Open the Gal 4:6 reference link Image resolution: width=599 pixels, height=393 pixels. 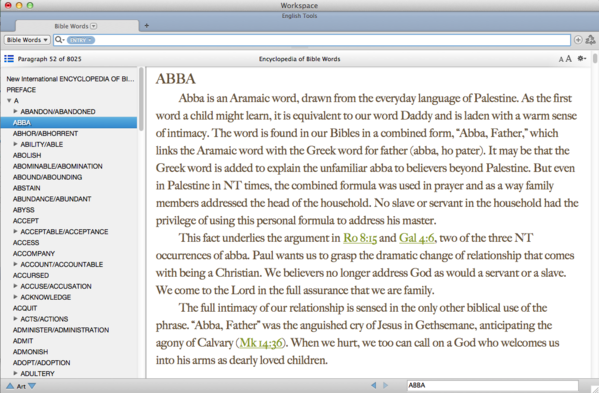(416, 238)
